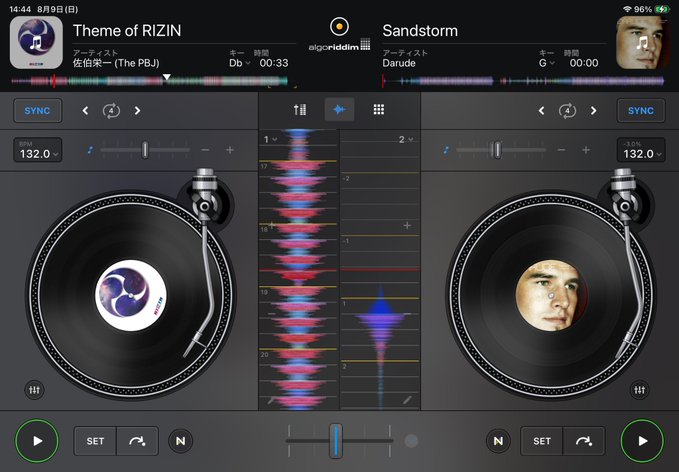Click the crossfader handle
This screenshot has width=679, height=472.
(x=336, y=440)
